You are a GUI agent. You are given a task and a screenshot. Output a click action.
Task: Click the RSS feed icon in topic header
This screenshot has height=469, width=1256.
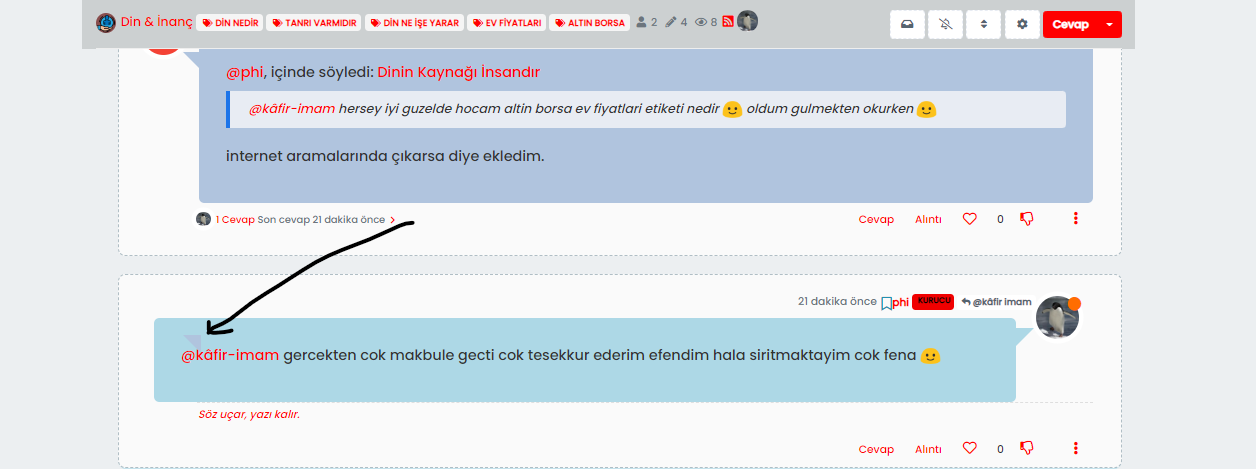[x=727, y=22]
